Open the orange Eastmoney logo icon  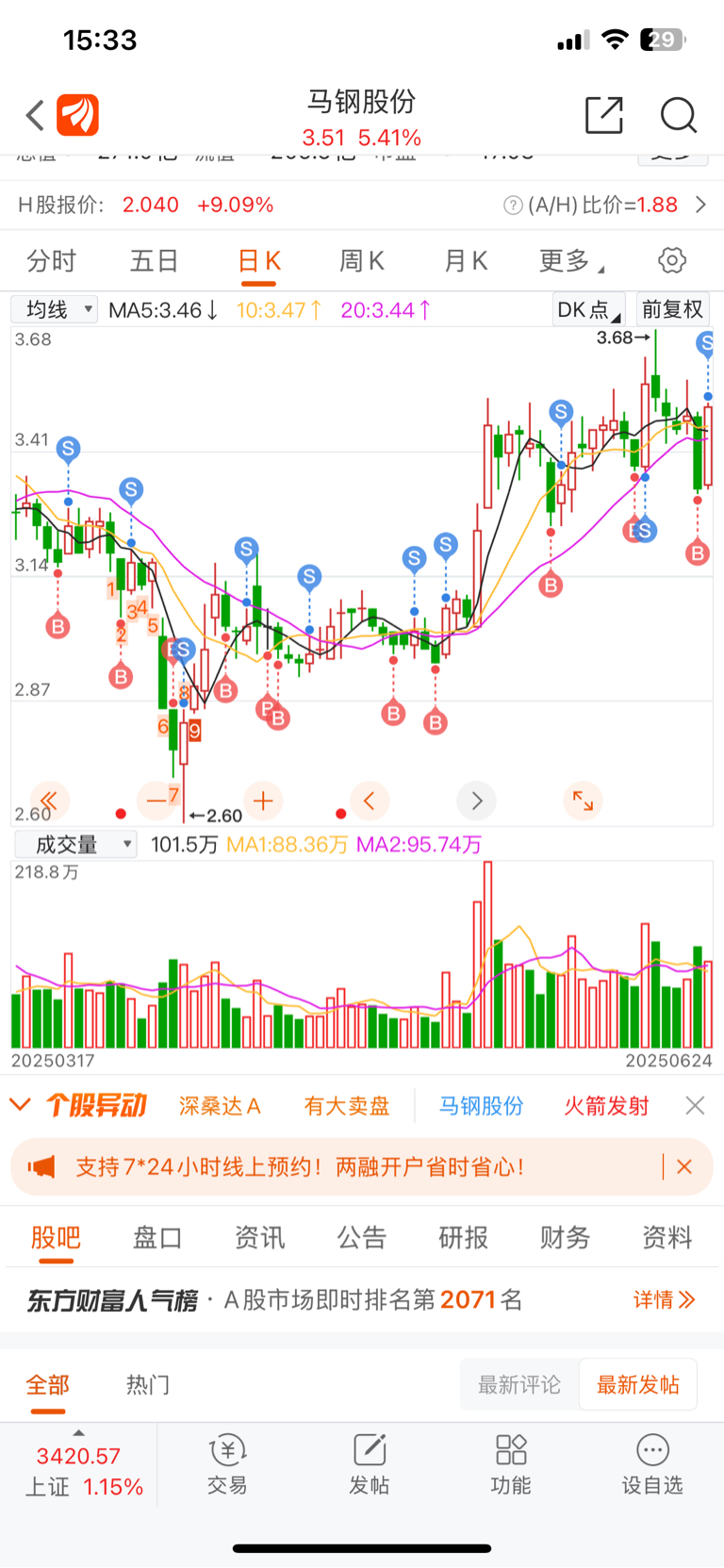click(78, 116)
